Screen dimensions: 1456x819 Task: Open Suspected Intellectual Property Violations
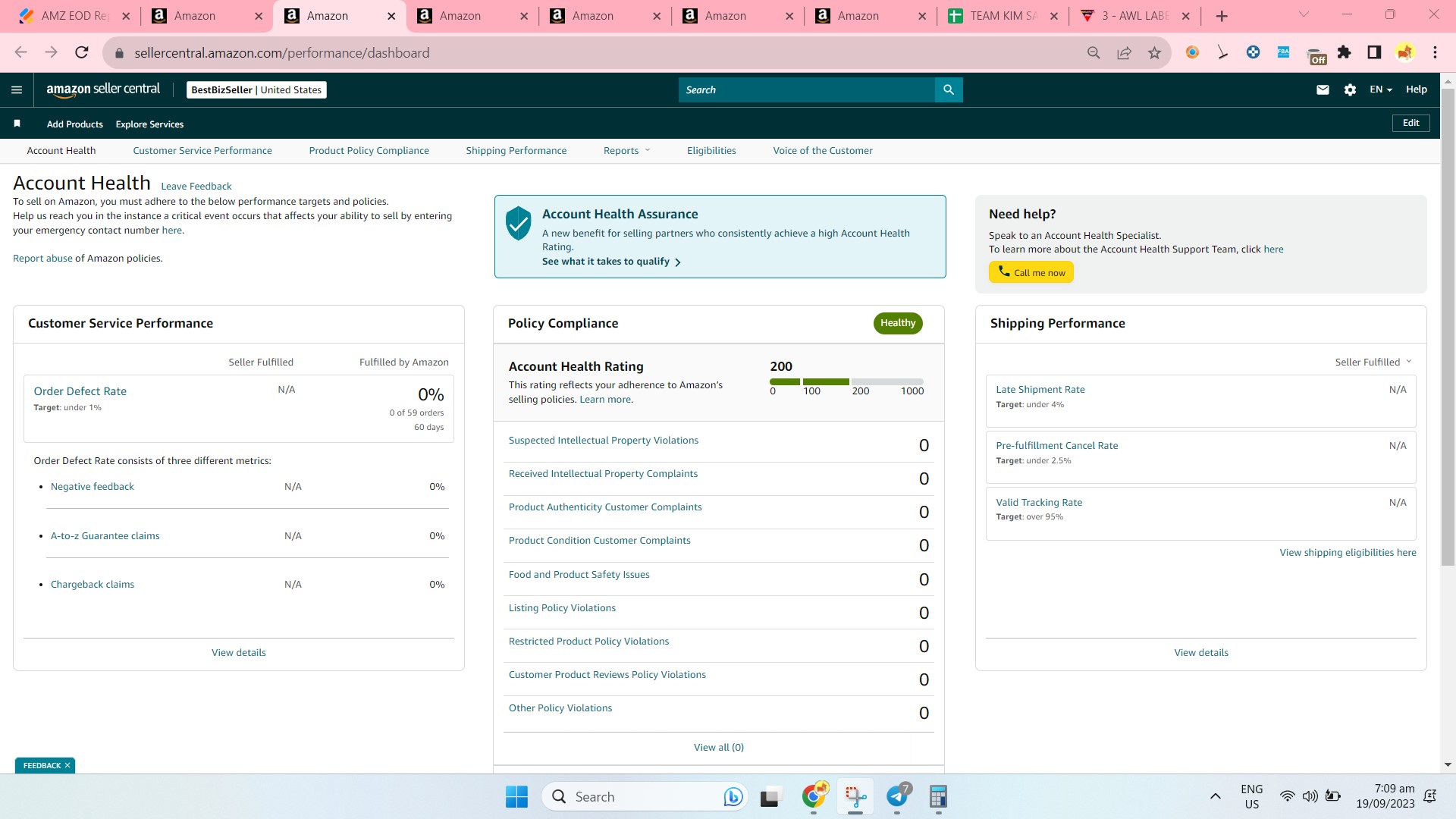(604, 441)
